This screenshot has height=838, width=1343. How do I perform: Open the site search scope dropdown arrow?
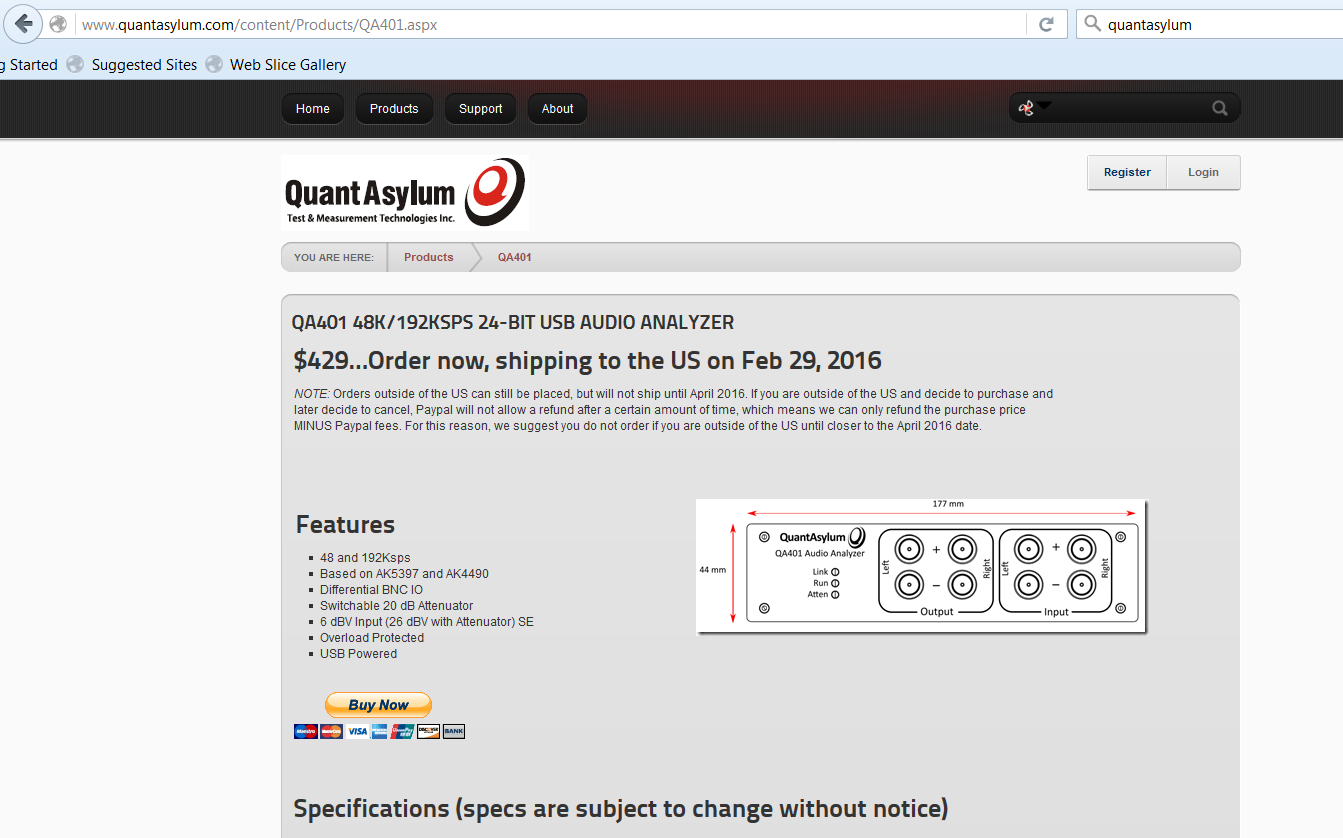tap(1044, 105)
